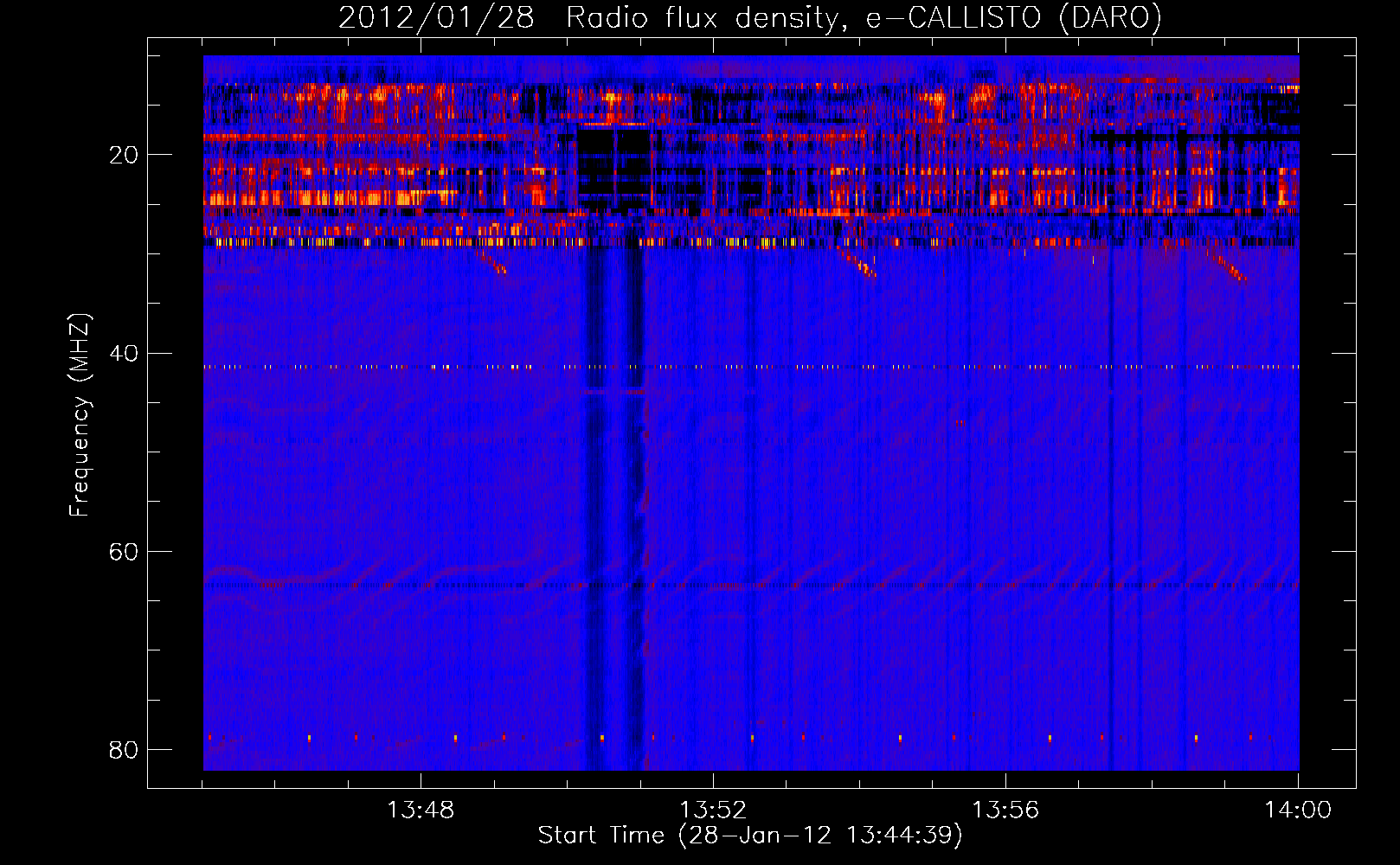Viewport: 1400px width, 865px height.
Task: Click the '80' frequency tick label
Action: coord(124,749)
